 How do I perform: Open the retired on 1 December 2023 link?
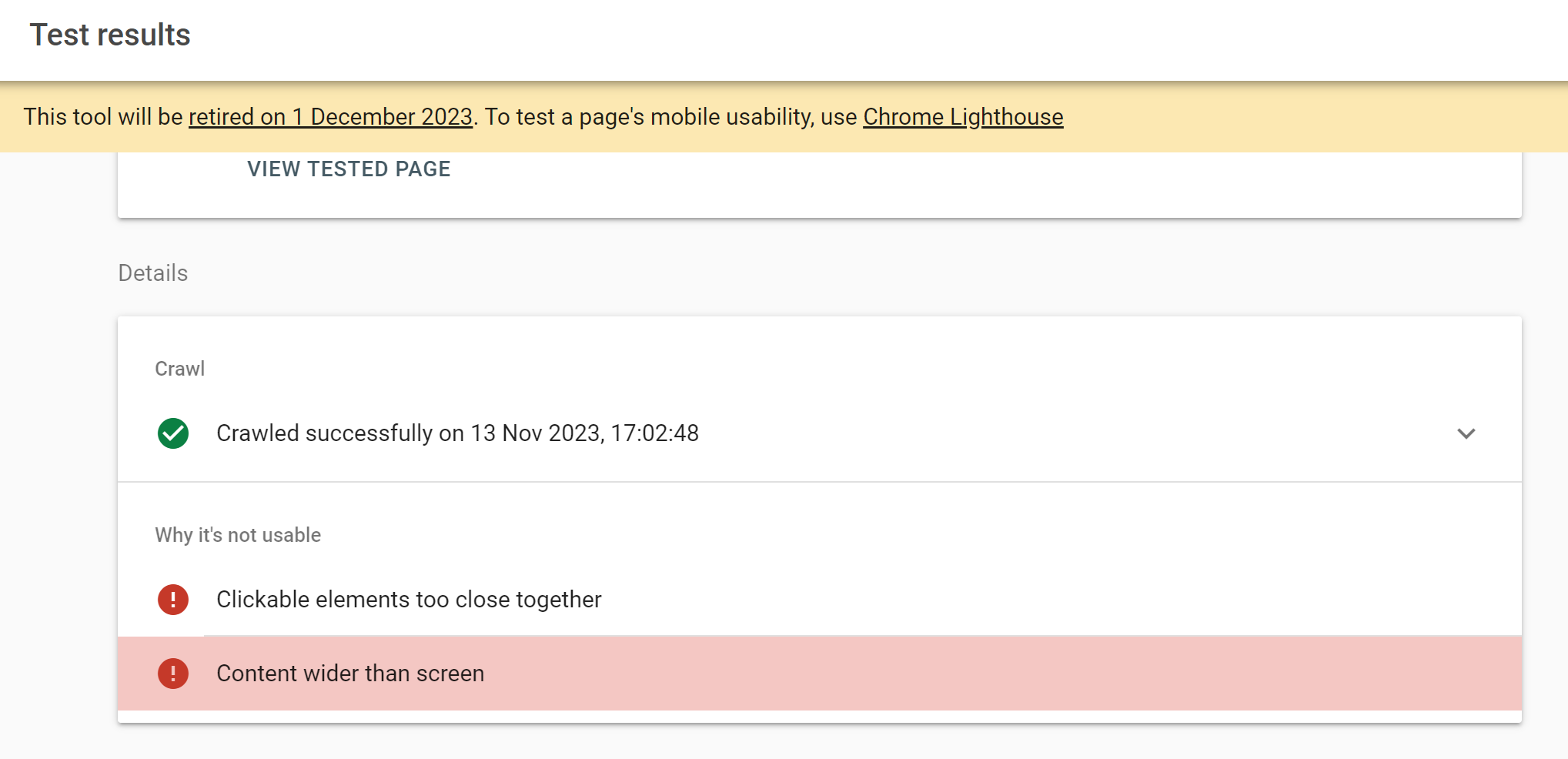click(x=330, y=117)
